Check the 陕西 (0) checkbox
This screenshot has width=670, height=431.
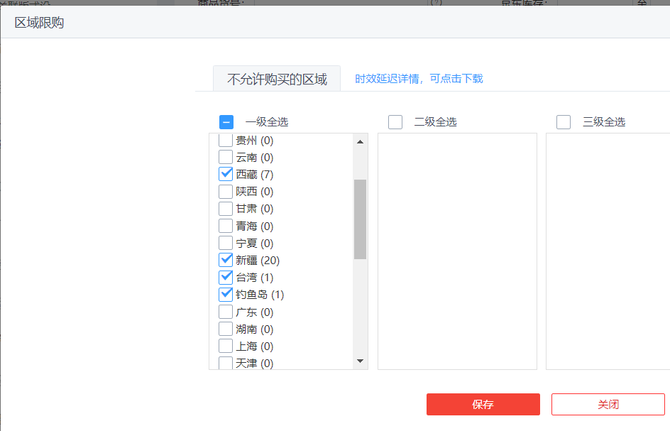tap(226, 191)
